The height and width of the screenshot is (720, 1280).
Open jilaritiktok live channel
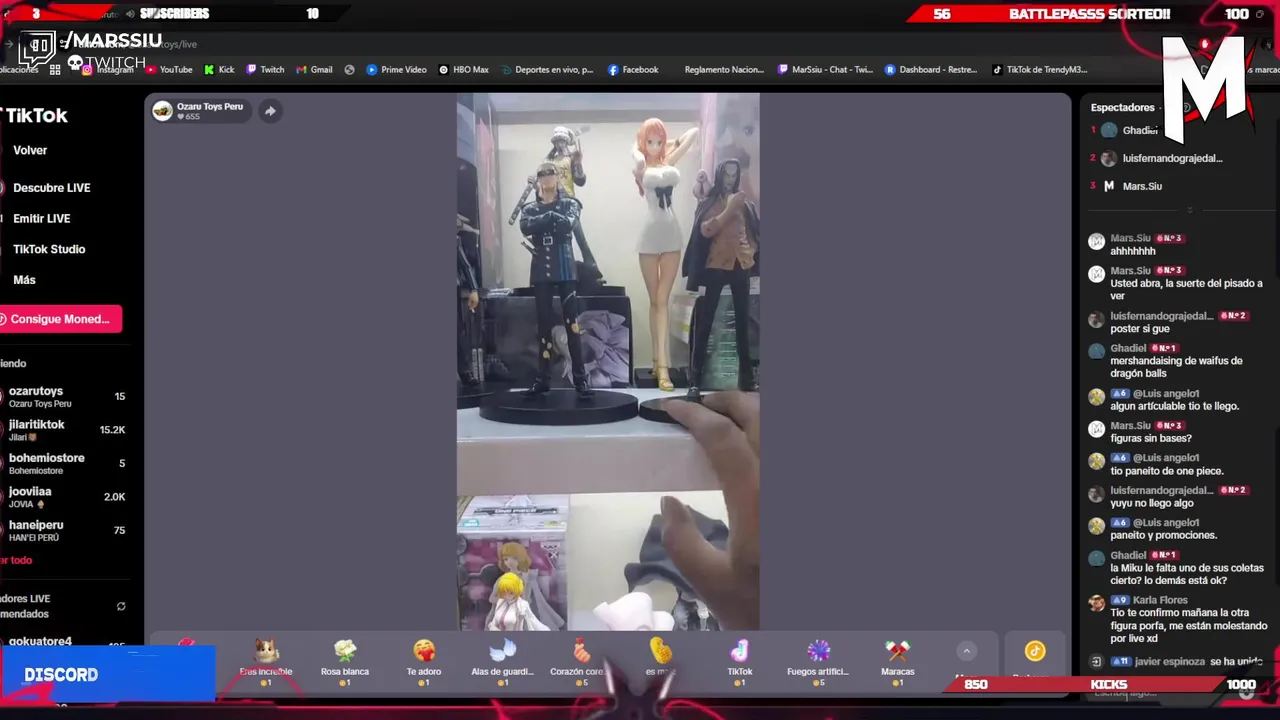65,430
